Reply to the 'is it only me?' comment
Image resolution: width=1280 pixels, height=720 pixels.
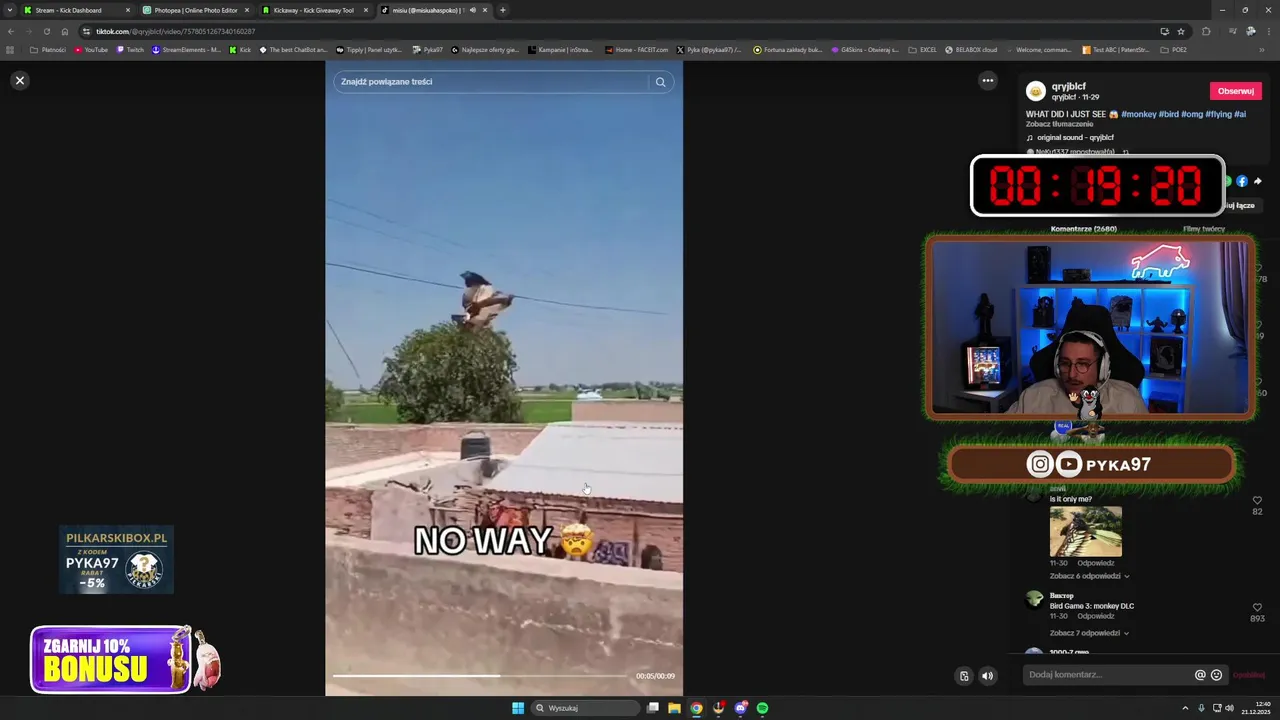tap(1095, 563)
